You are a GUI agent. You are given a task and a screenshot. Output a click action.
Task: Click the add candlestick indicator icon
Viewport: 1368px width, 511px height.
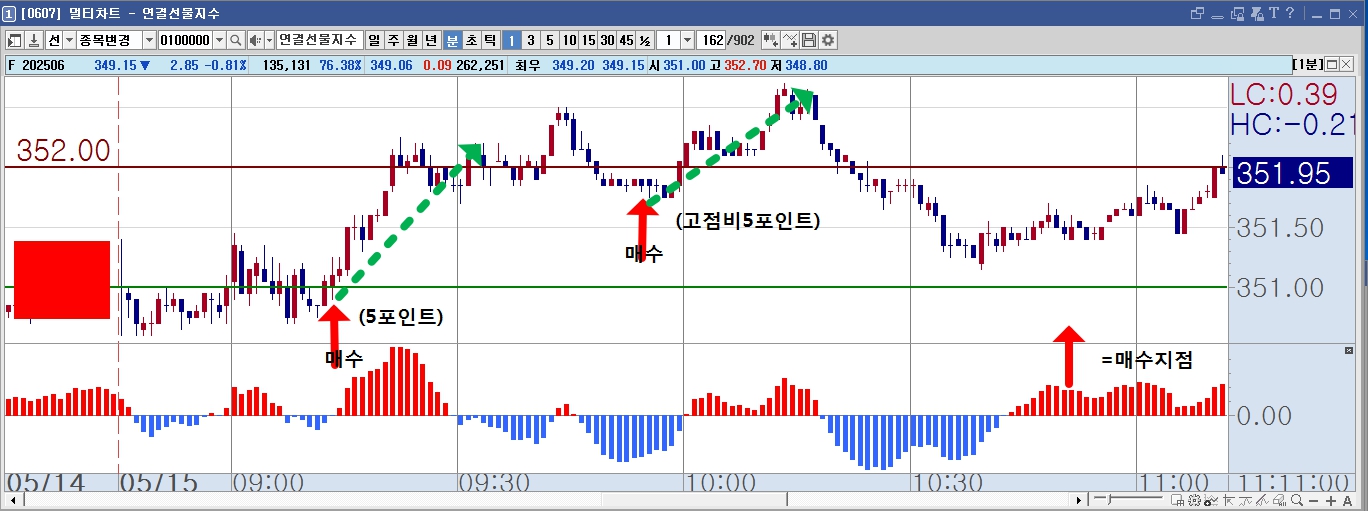coord(770,40)
